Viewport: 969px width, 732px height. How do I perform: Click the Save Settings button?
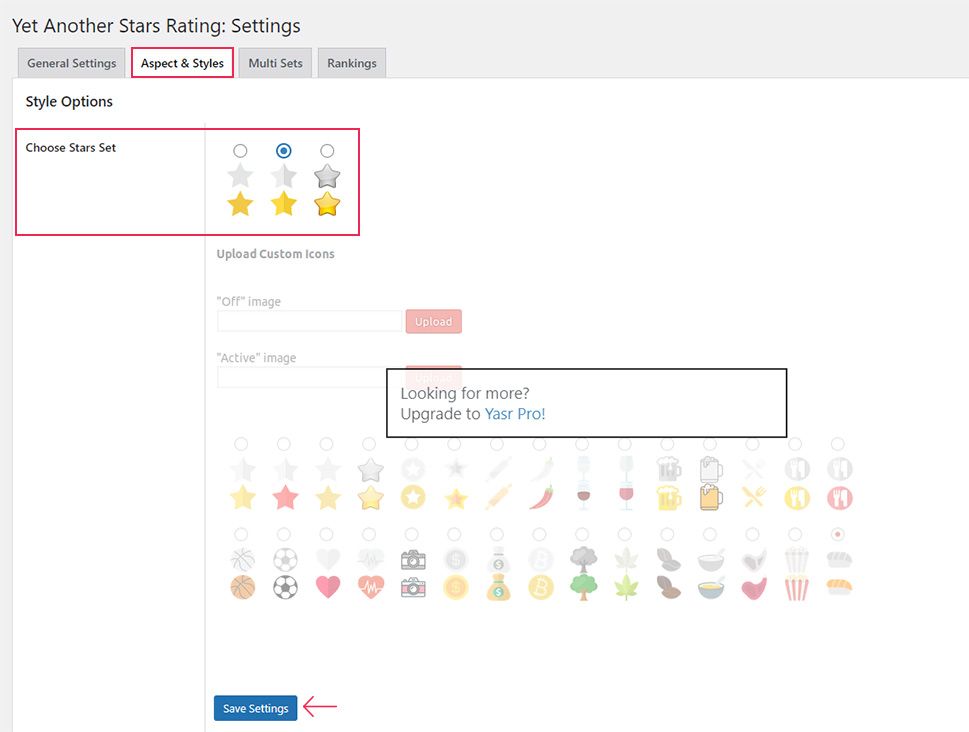[x=255, y=708]
